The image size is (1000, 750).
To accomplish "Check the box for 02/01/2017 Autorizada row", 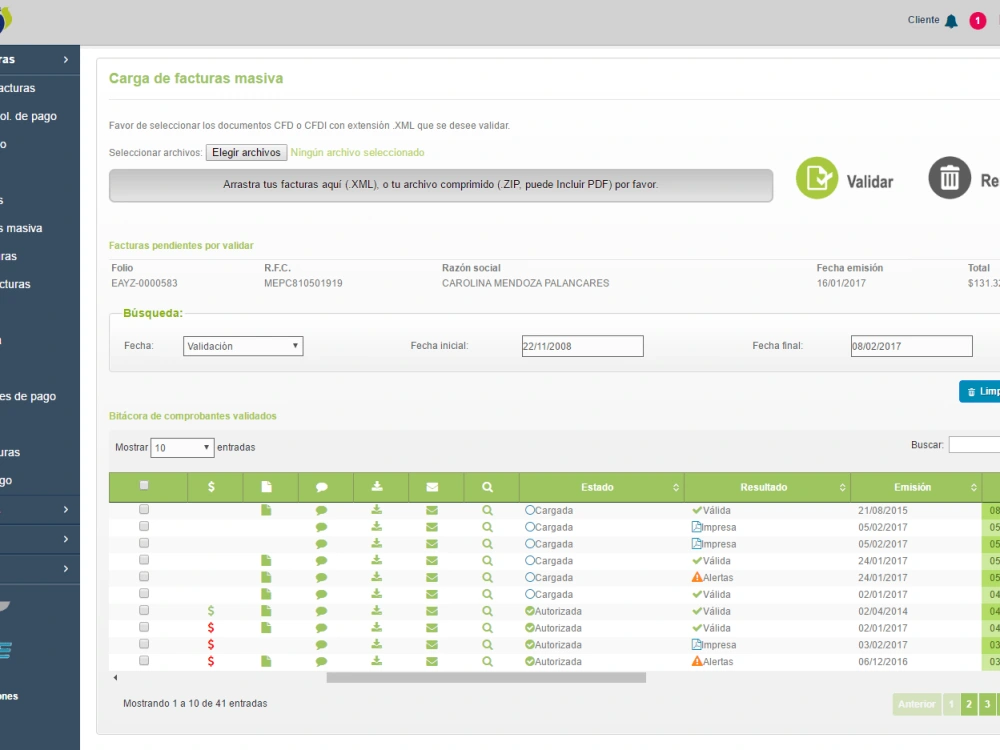I will tap(144, 626).
